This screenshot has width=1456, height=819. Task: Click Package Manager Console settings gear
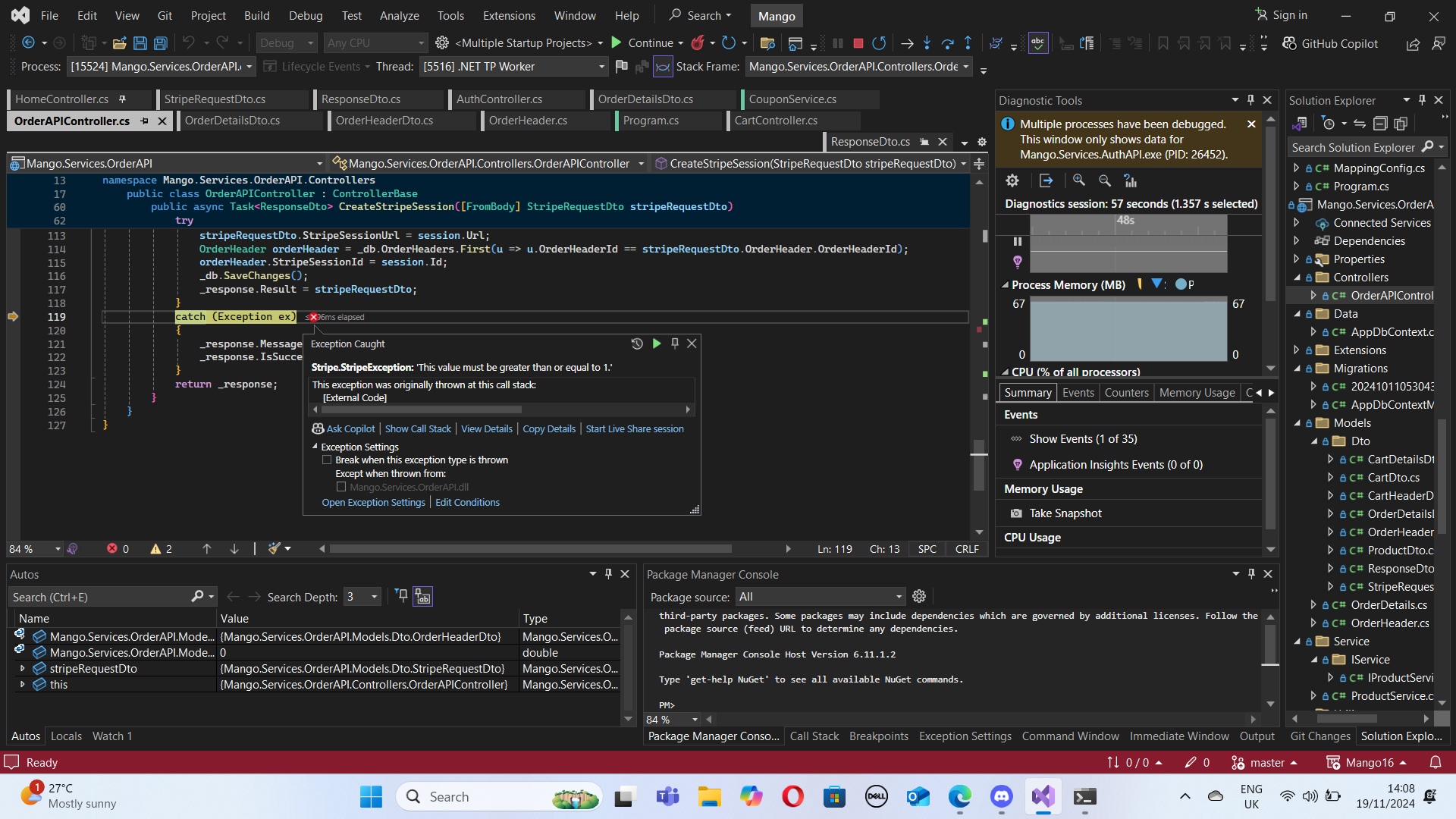click(x=919, y=596)
